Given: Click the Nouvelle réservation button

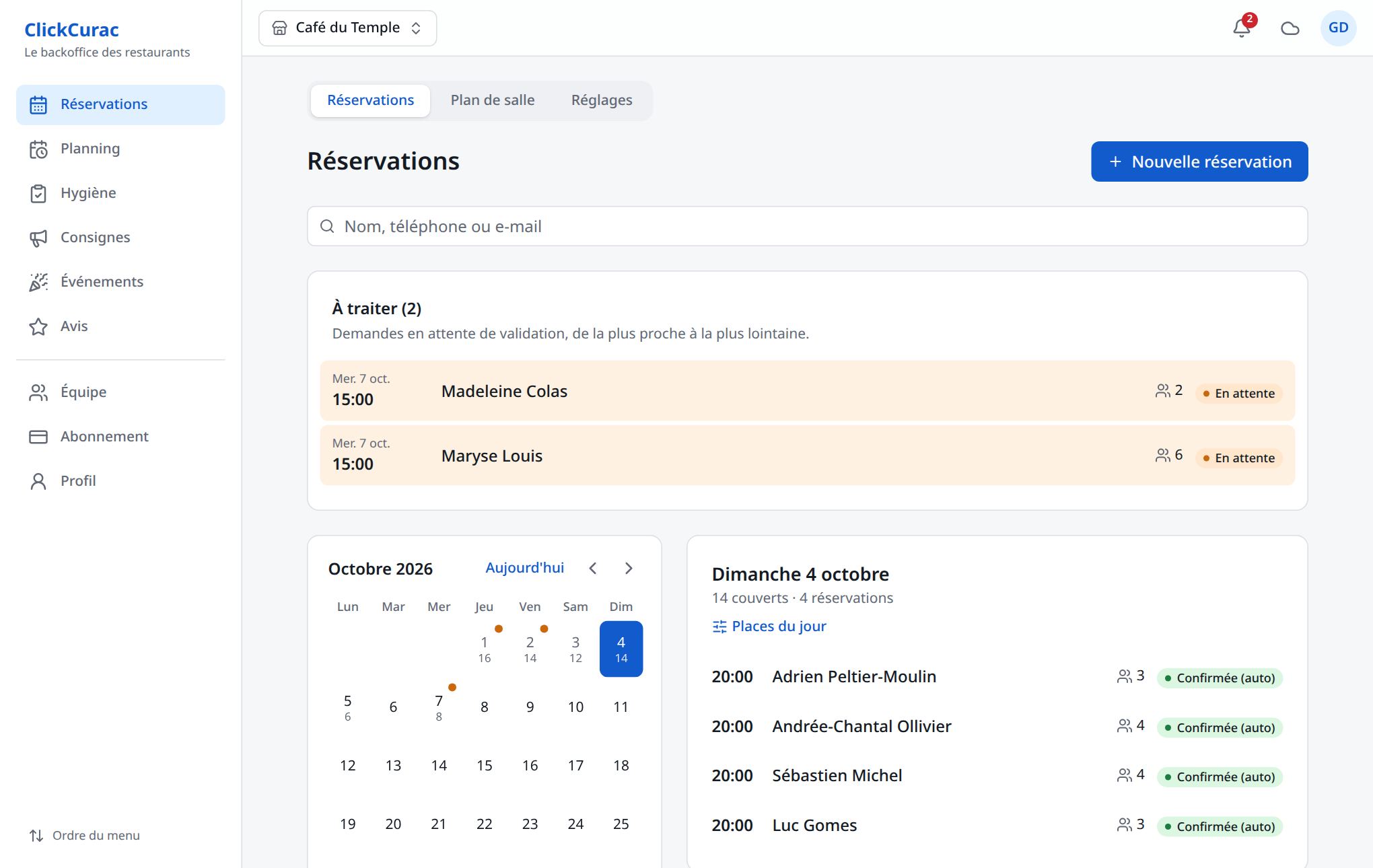Looking at the screenshot, I should point(1199,161).
